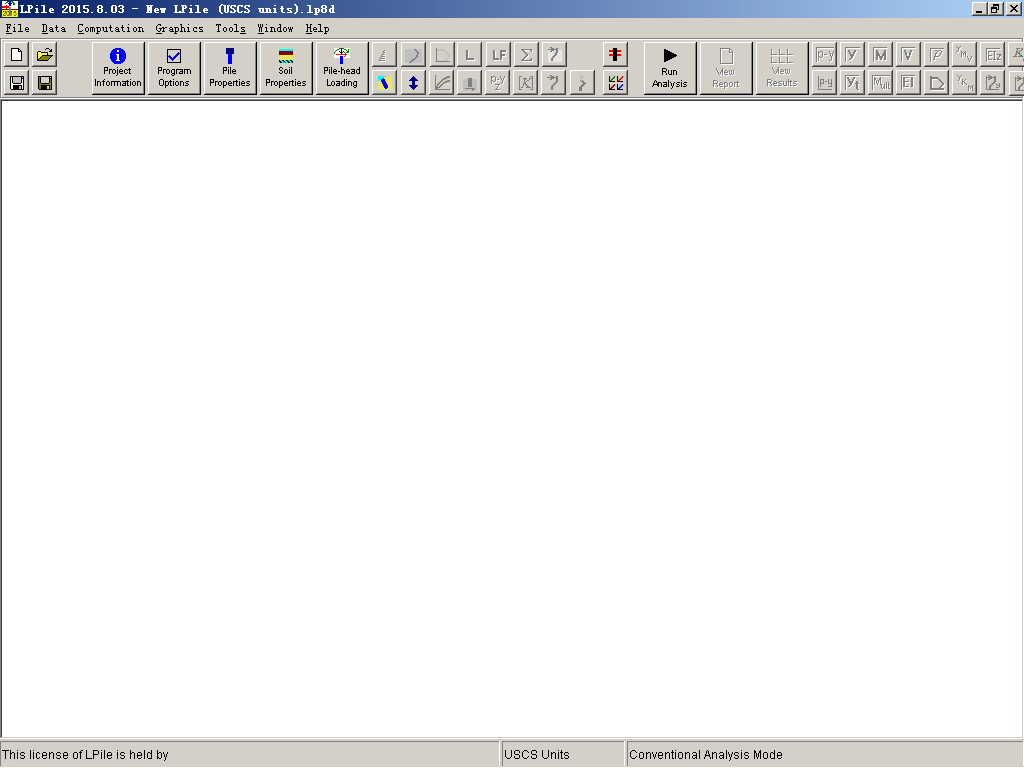Open the Help menu

point(317,29)
